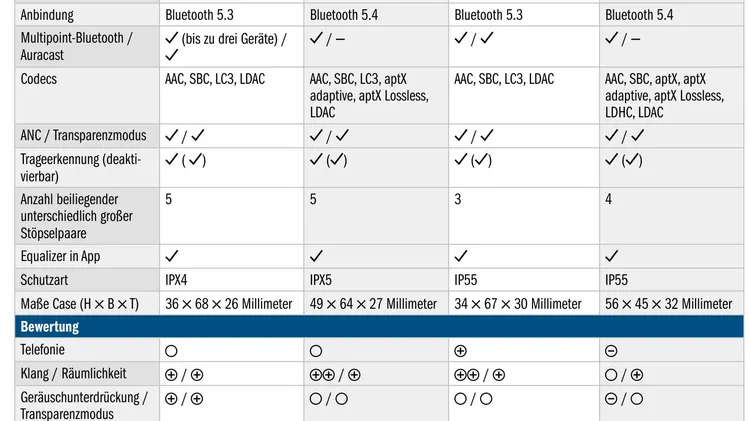The width and height of the screenshot is (750, 421).
Task: Click the empty circle in the Klang row
Action: click(611, 374)
